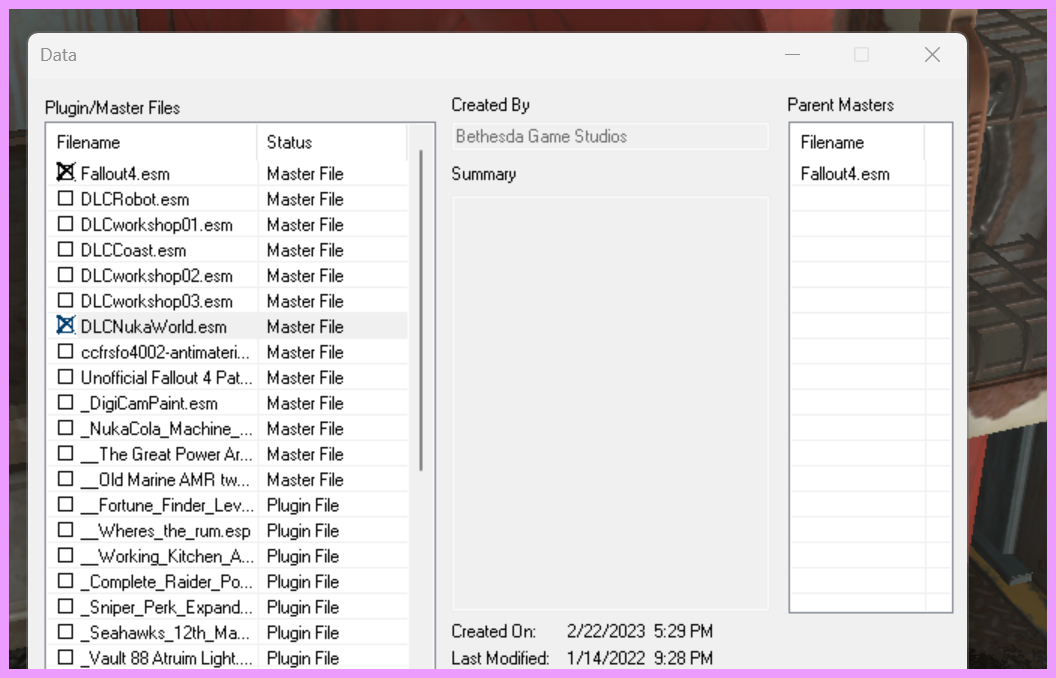Tick the DLCCoast.esm checkbox
Viewport: 1056px width, 678px height.
(x=65, y=250)
